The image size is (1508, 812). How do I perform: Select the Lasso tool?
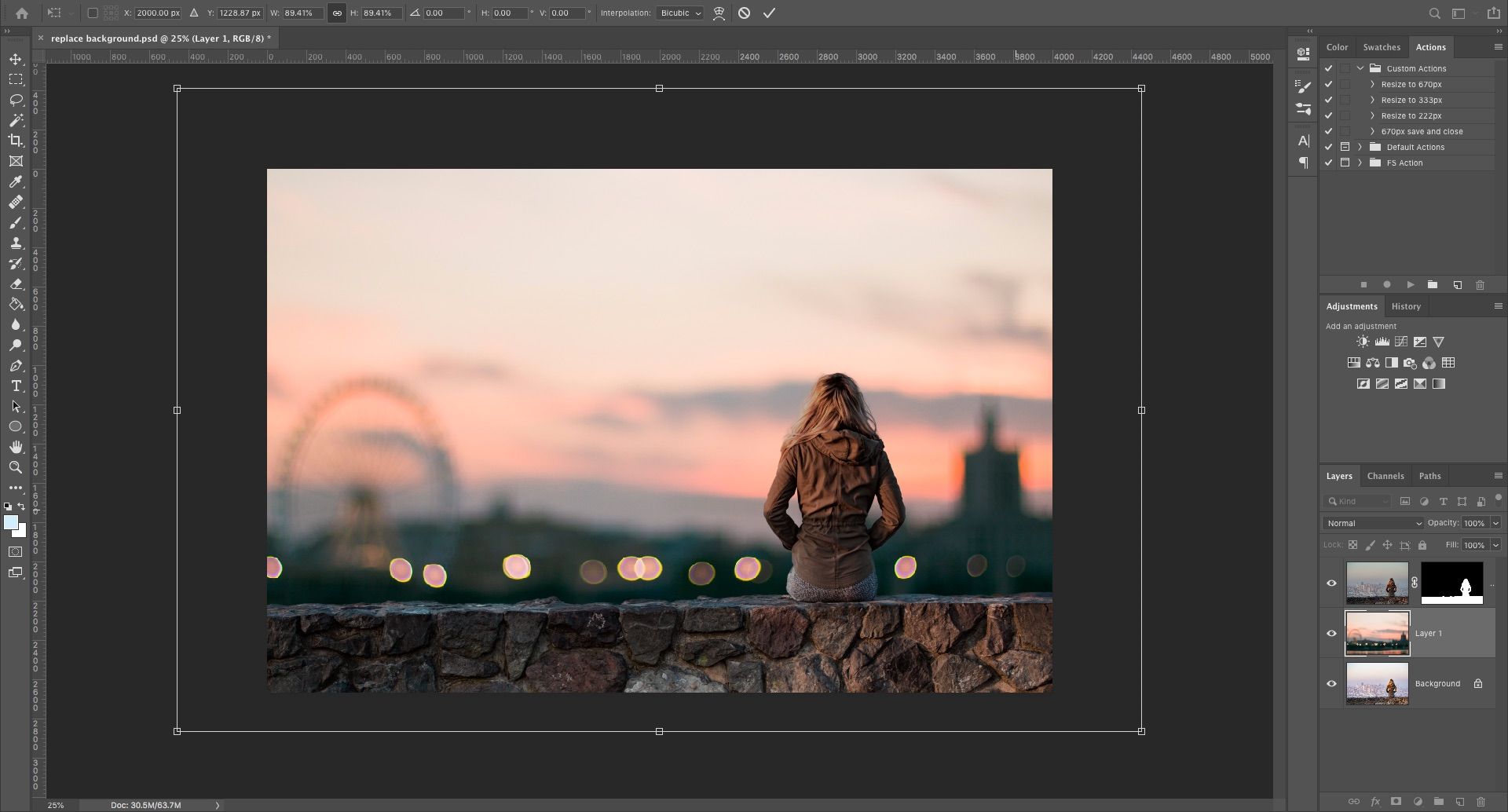point(16,100)
